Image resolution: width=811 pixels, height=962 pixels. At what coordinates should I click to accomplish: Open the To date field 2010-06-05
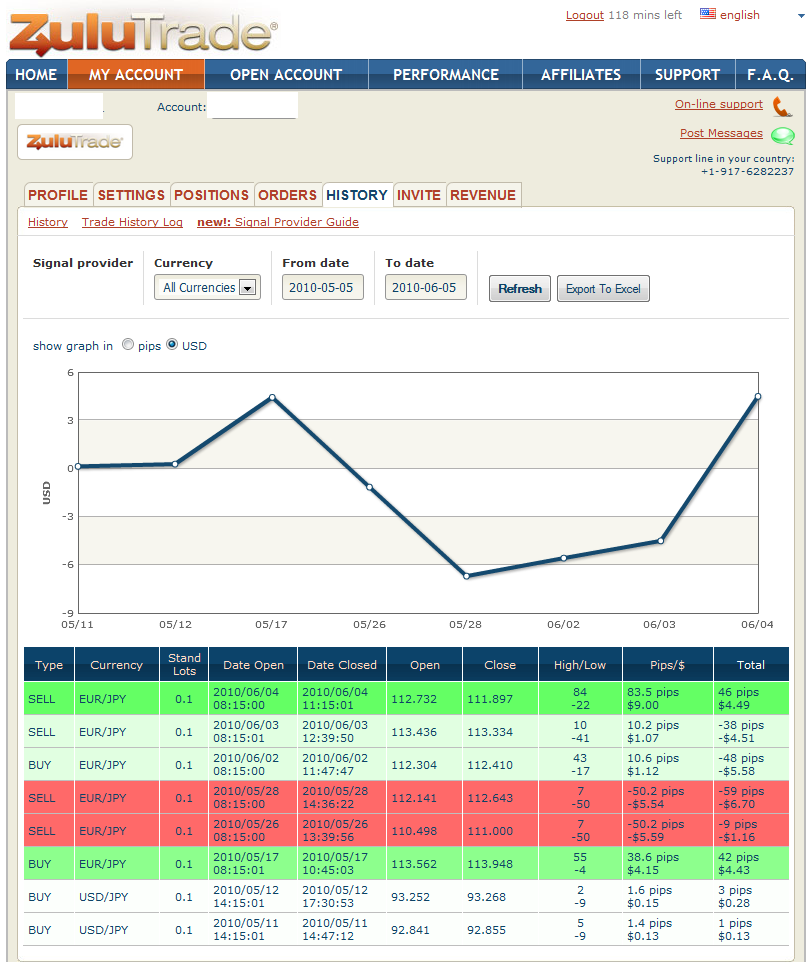[425, 287]
